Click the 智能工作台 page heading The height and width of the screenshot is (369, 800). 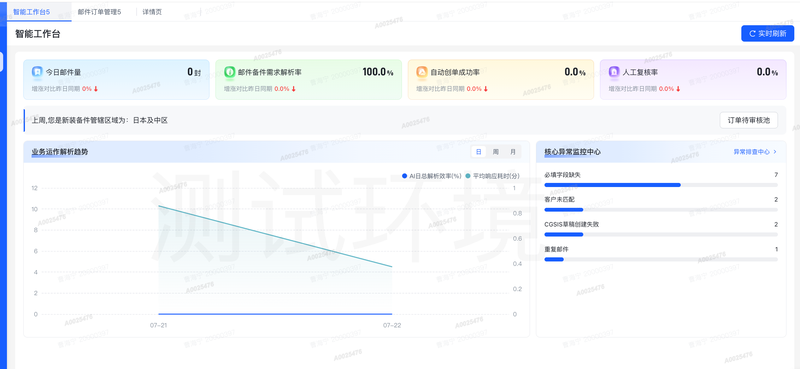(38, 34)
